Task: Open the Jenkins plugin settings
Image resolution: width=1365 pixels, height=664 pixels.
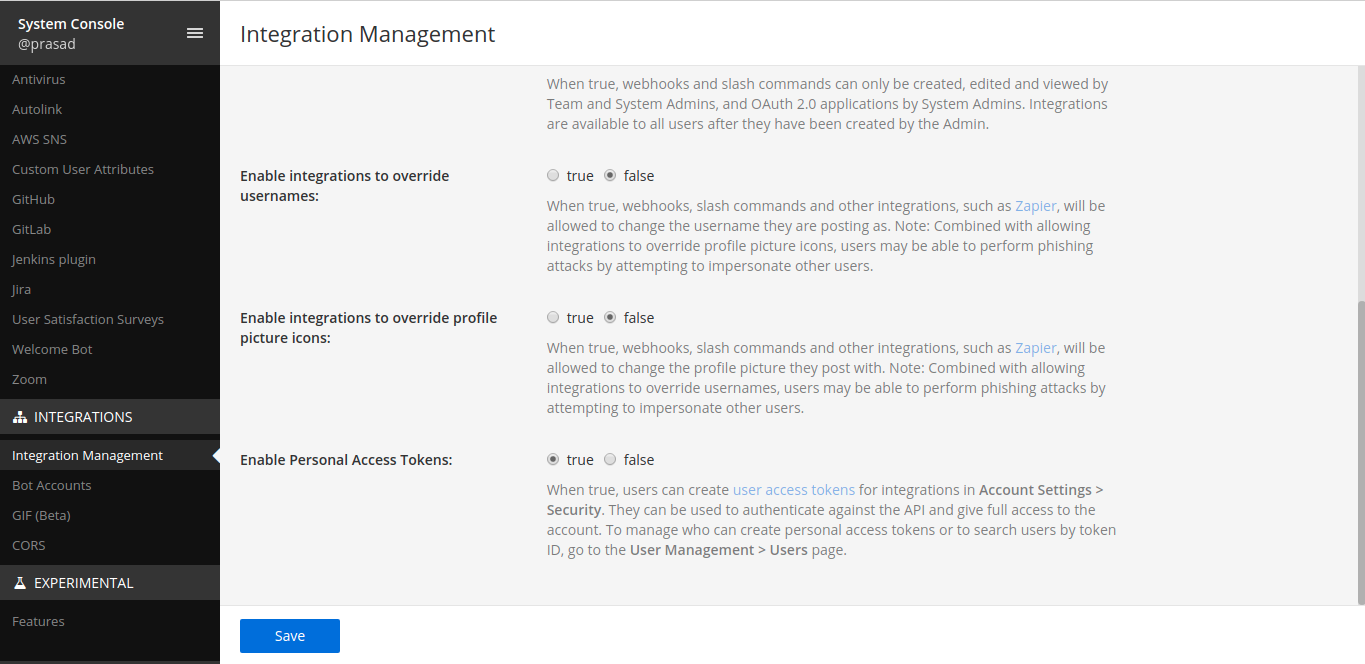Action: pyautogui.click(x=53, y=259)
